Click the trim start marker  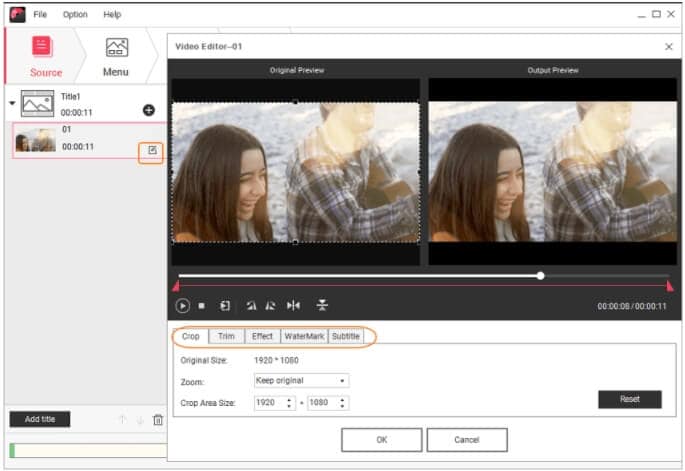[x=176, y=287]
